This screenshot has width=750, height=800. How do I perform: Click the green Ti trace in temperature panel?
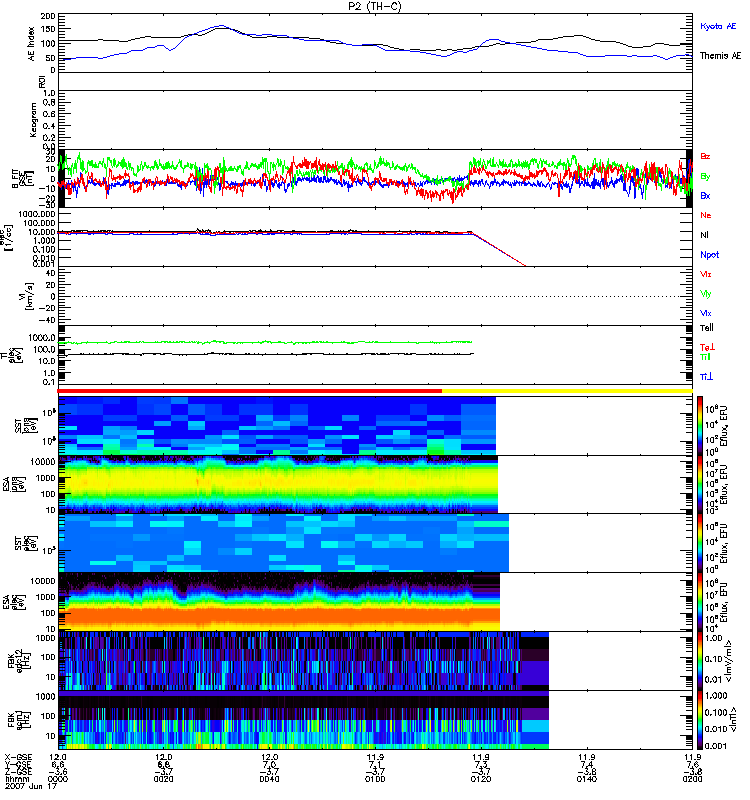[x=265, y=342]
